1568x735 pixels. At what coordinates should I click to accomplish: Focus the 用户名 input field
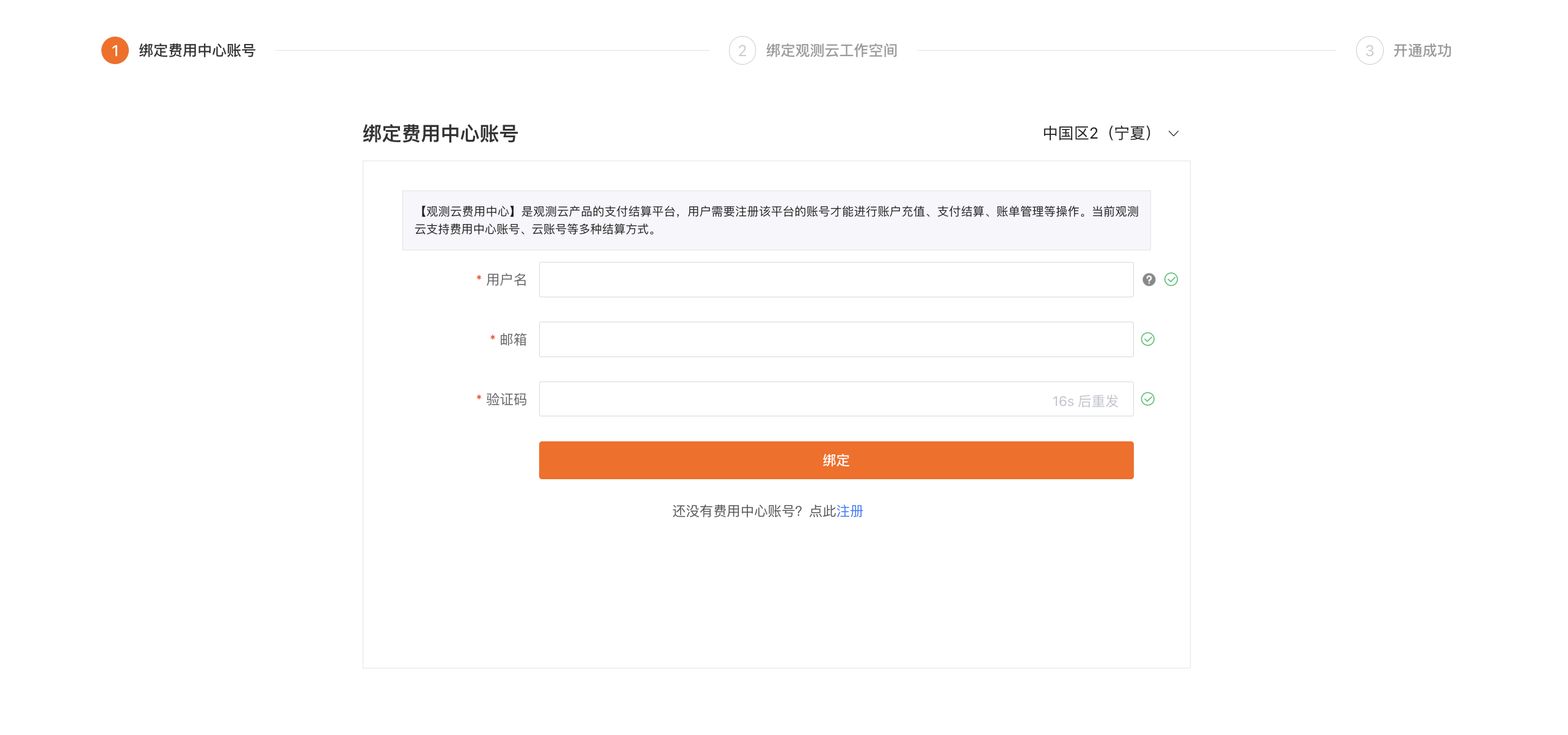coord(836,280)
